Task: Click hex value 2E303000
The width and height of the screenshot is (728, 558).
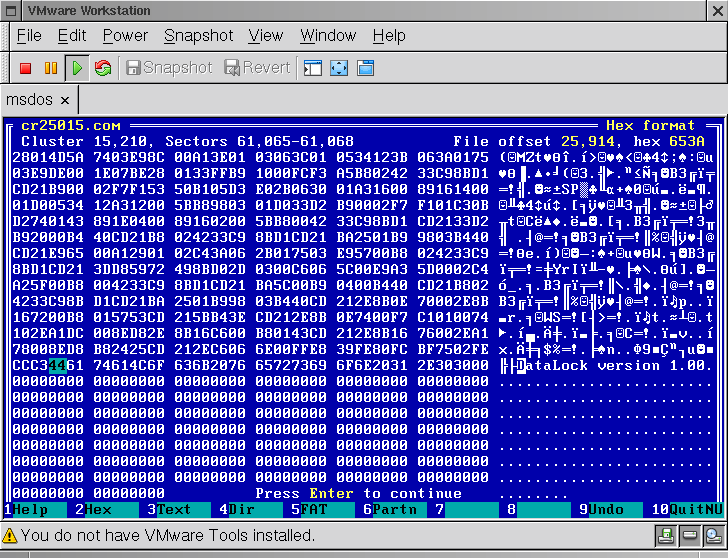Action: coord(453,365)
